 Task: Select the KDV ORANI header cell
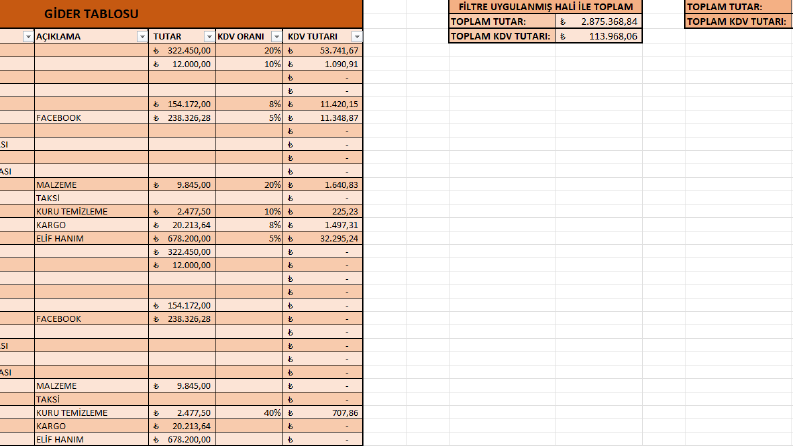click(249, 36)
